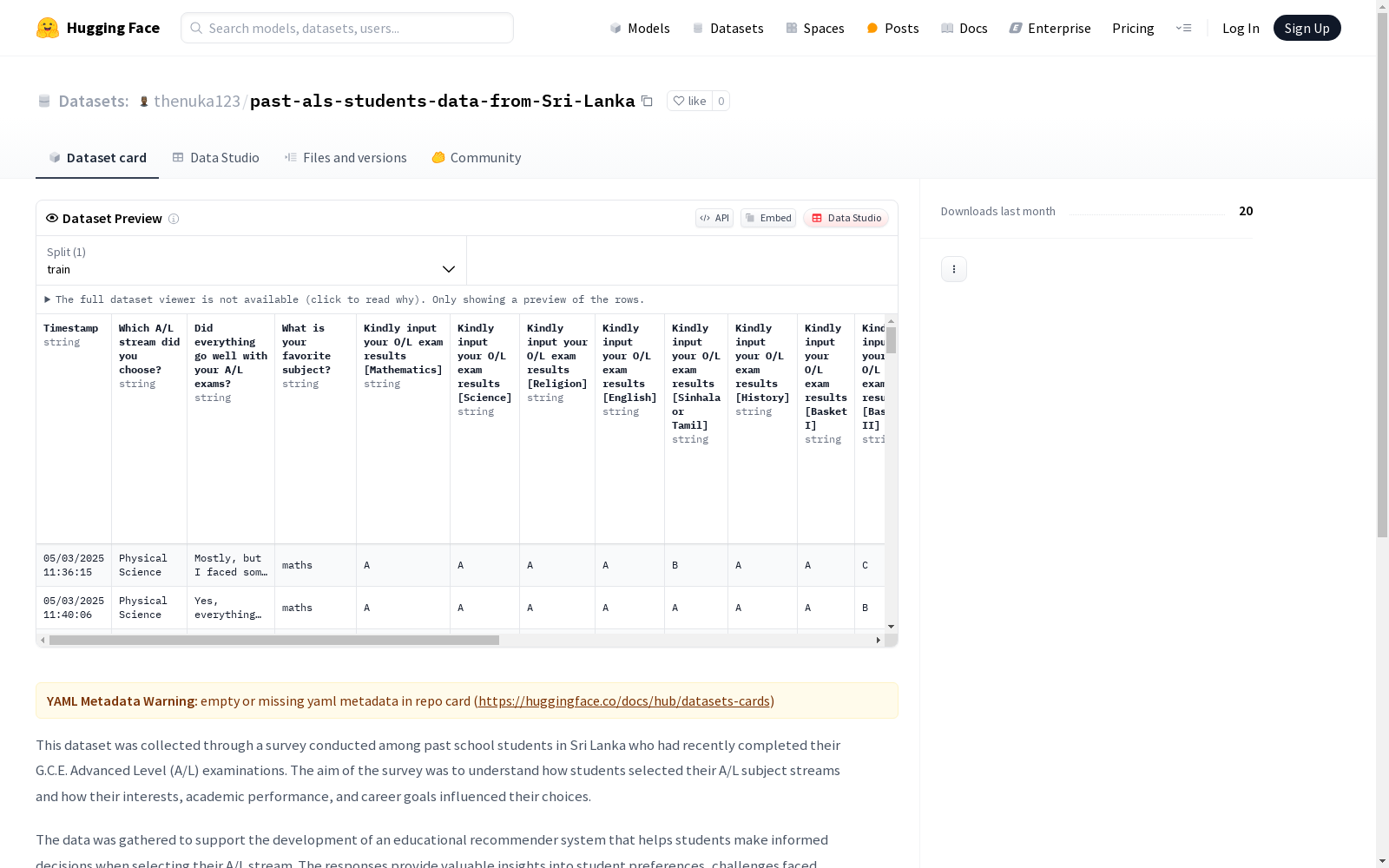Click the 'Mostly, but I faced som…' cell
1389x868 pixels.
(231, 565)
